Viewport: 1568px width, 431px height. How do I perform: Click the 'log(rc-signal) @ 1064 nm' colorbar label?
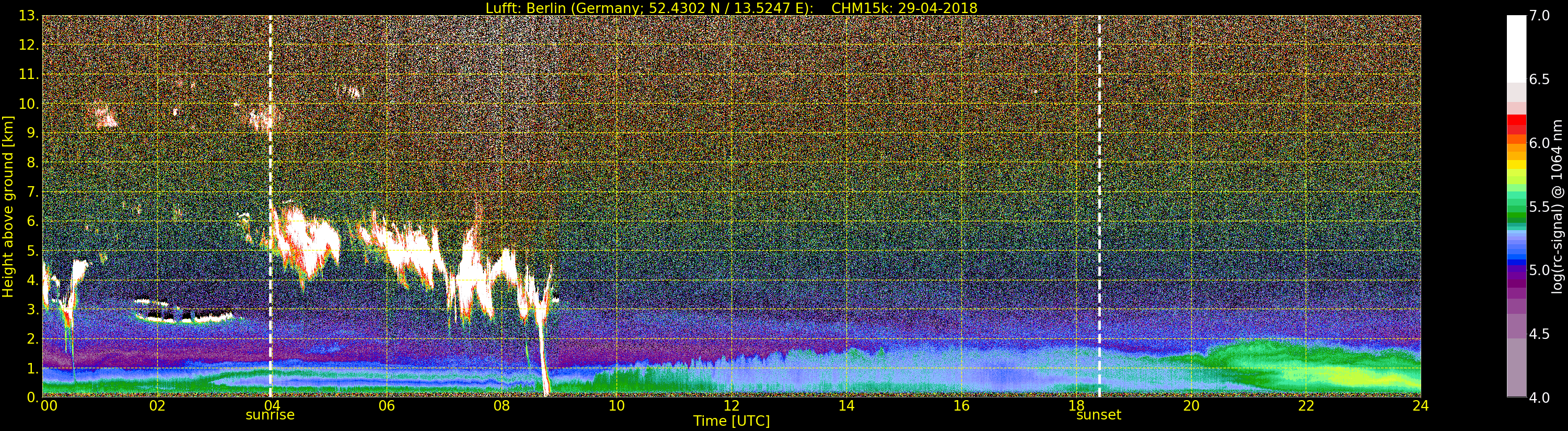1557,206
